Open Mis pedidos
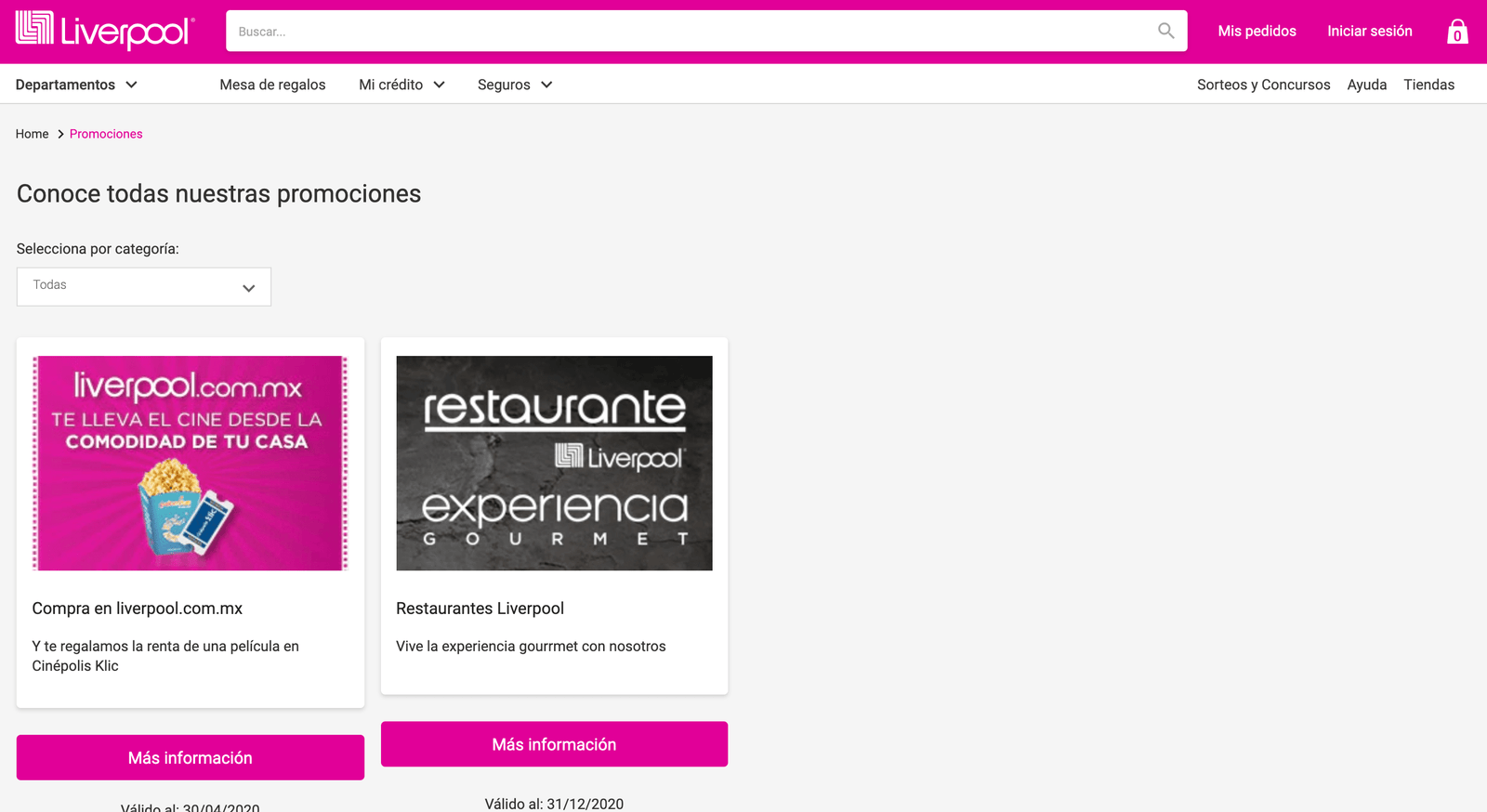The width and height of the screenshot is (1487, 812). (x=1257, y=31)
